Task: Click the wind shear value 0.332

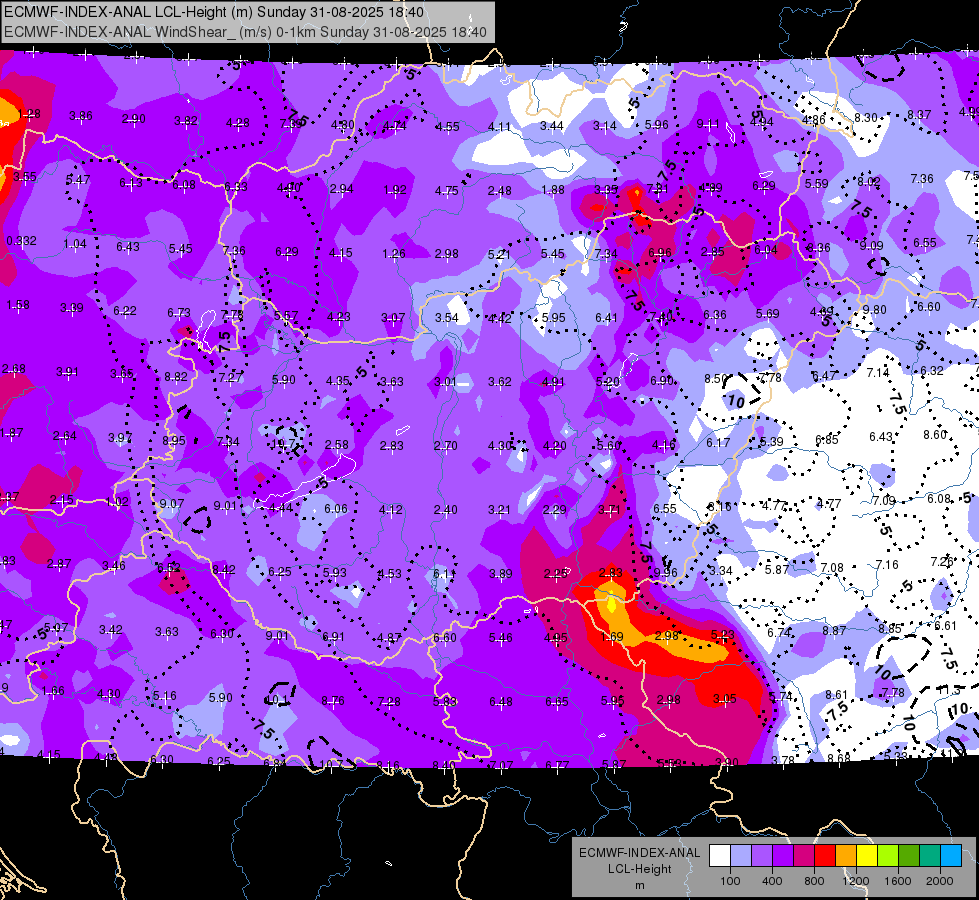Action: (x=21, y=240)
